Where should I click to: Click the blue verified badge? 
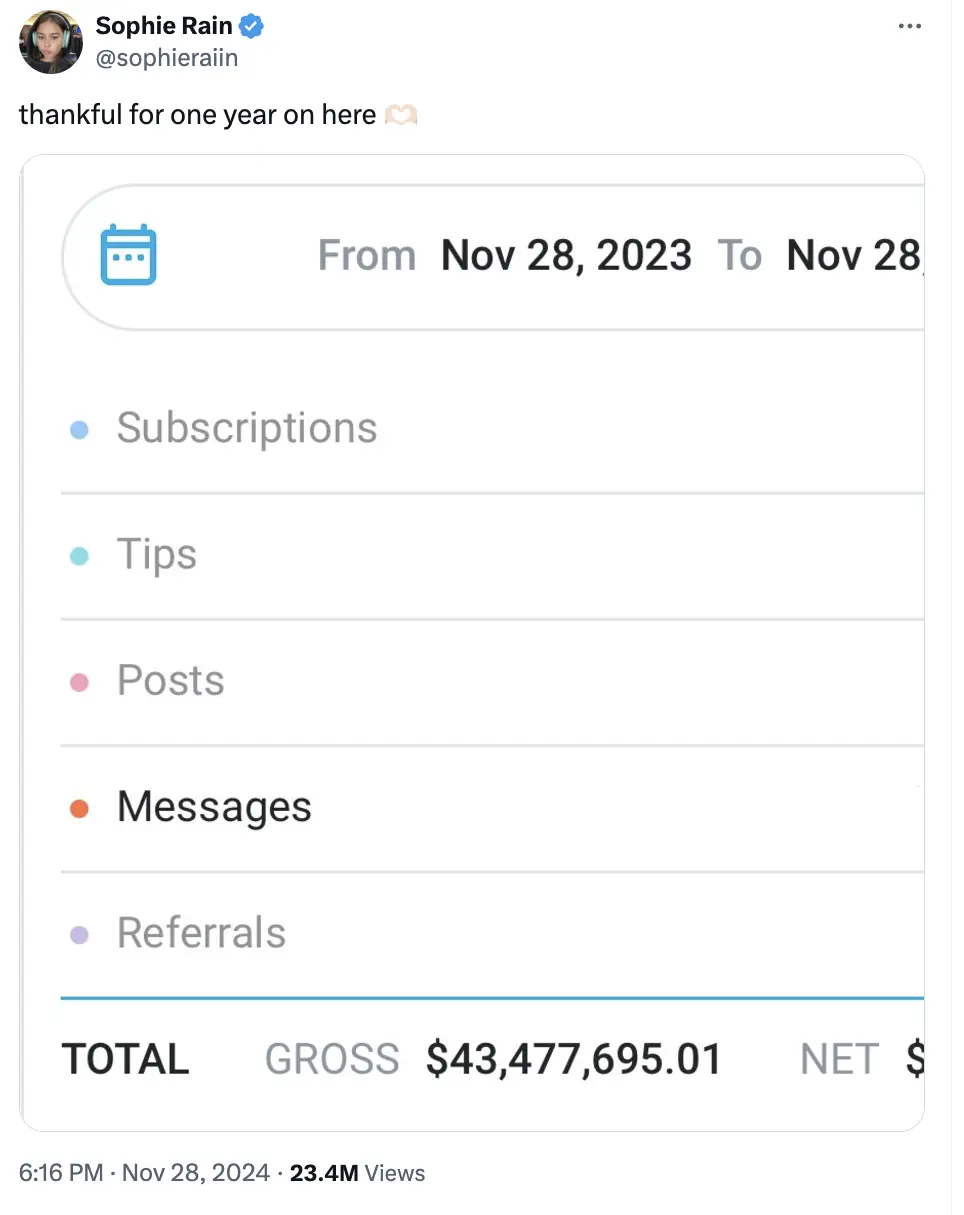coord(252,28)
